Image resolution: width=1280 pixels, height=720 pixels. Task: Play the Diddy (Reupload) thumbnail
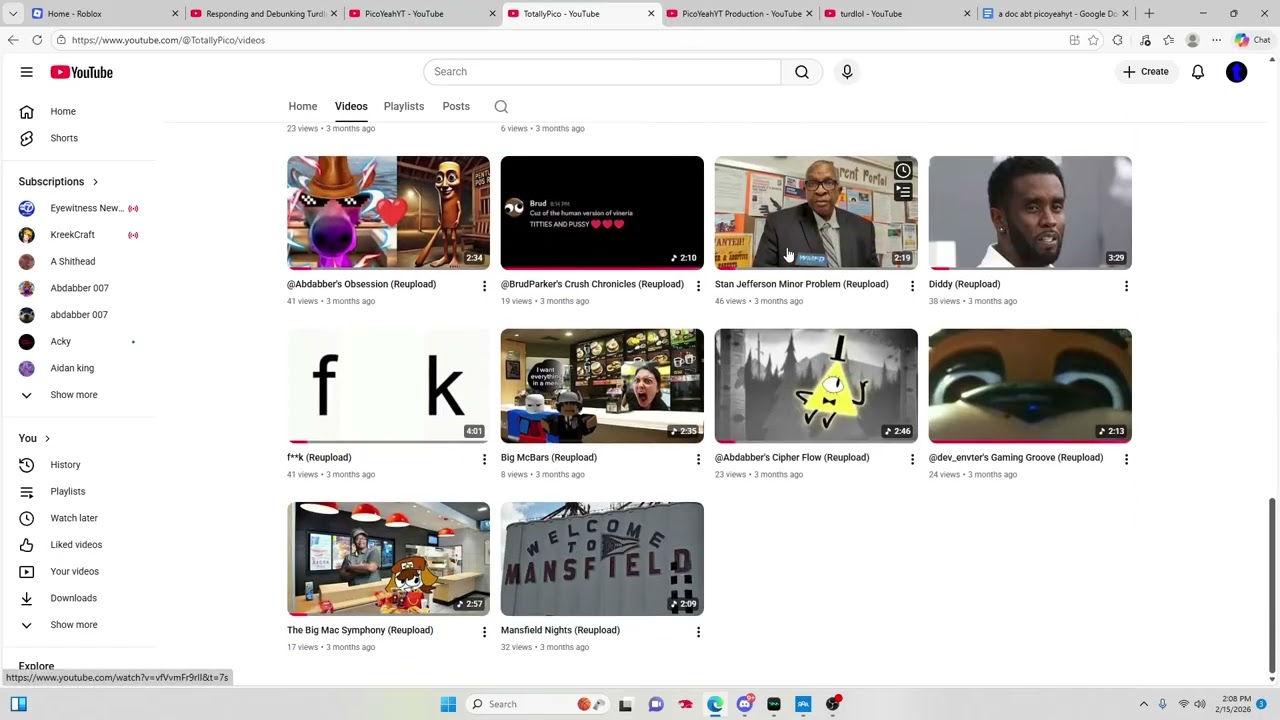coord(1030,213)
